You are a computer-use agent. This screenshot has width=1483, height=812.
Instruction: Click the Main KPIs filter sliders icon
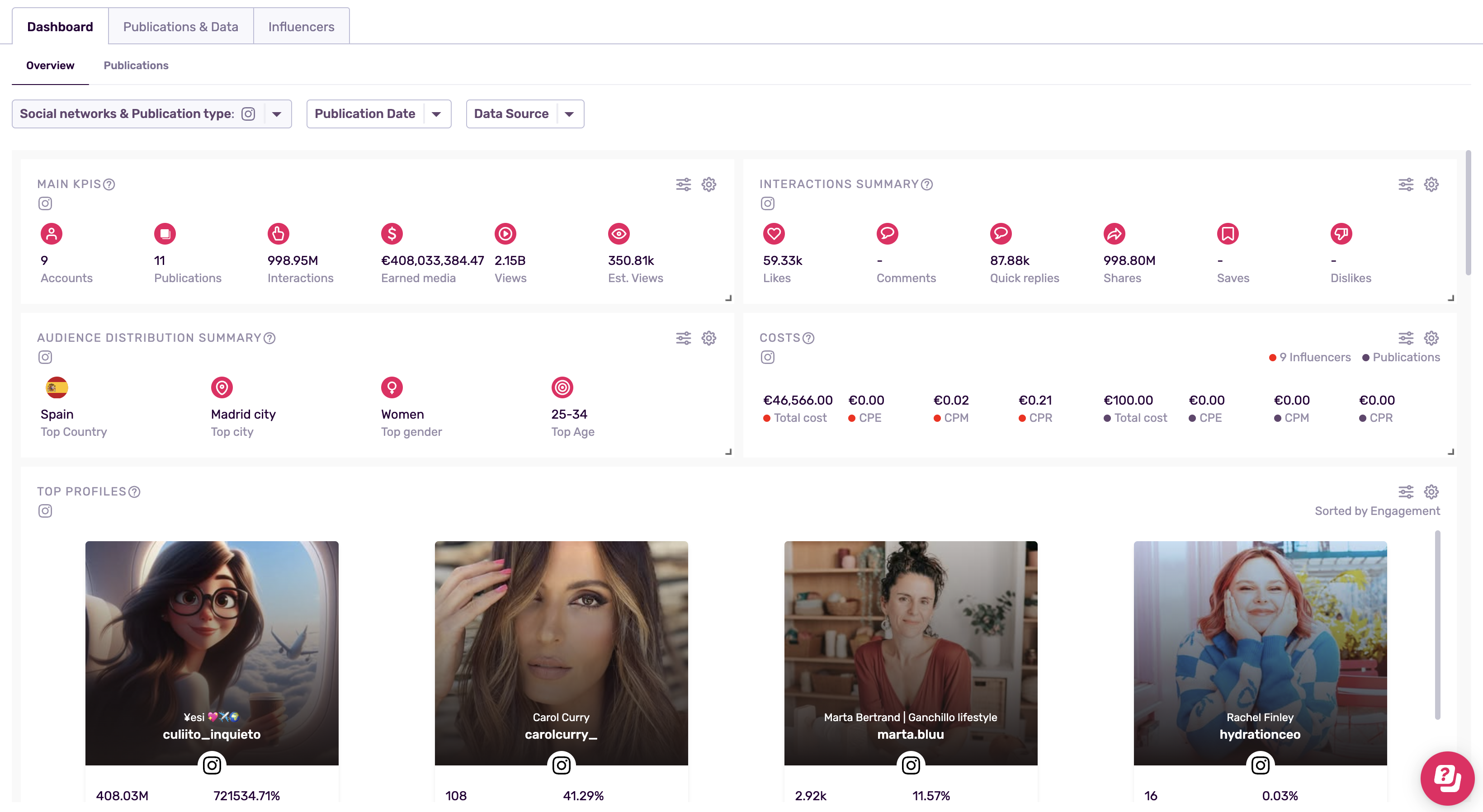click(683, 184)
